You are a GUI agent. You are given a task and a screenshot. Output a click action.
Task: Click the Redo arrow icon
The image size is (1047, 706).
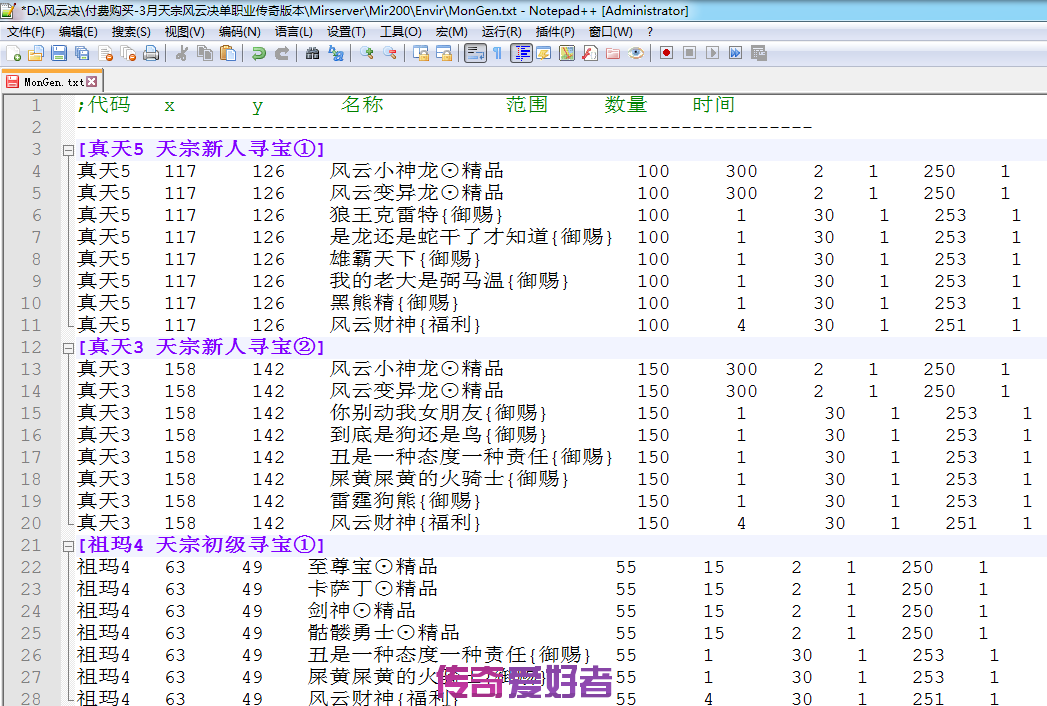click(x=282, y=53)
